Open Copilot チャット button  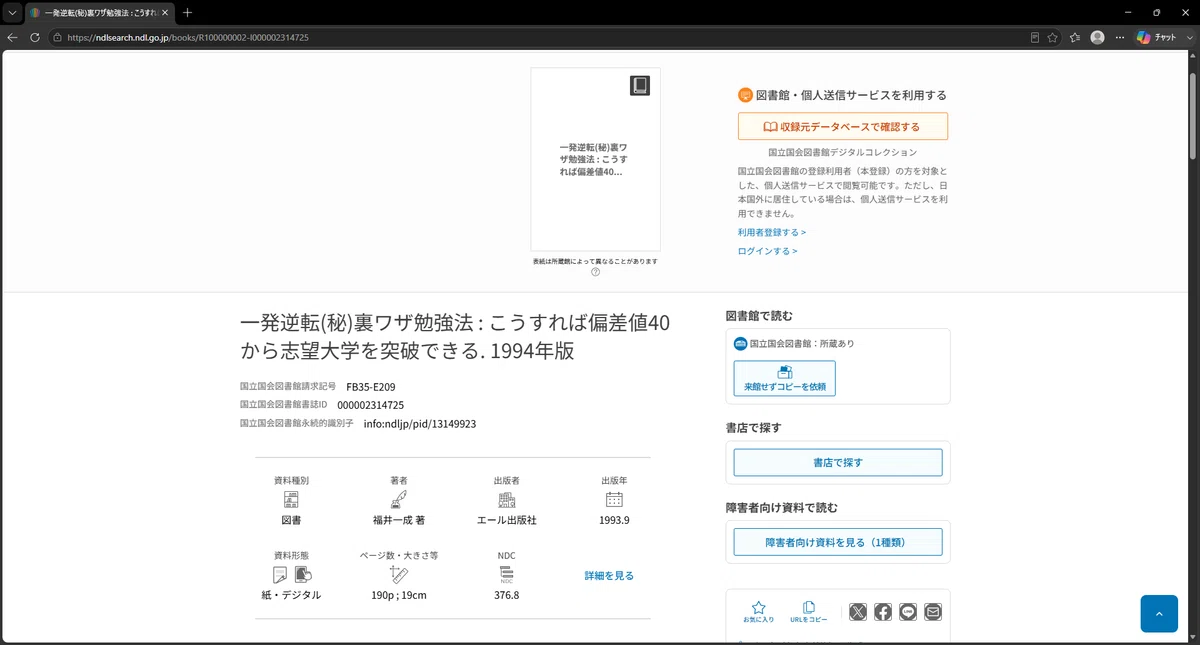tap(1158, 37)
